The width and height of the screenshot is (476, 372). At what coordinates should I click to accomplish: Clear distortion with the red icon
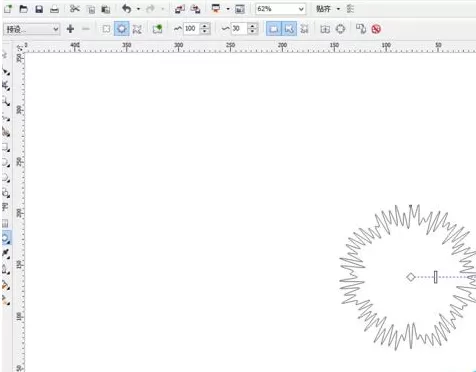[x=376, y=29]
